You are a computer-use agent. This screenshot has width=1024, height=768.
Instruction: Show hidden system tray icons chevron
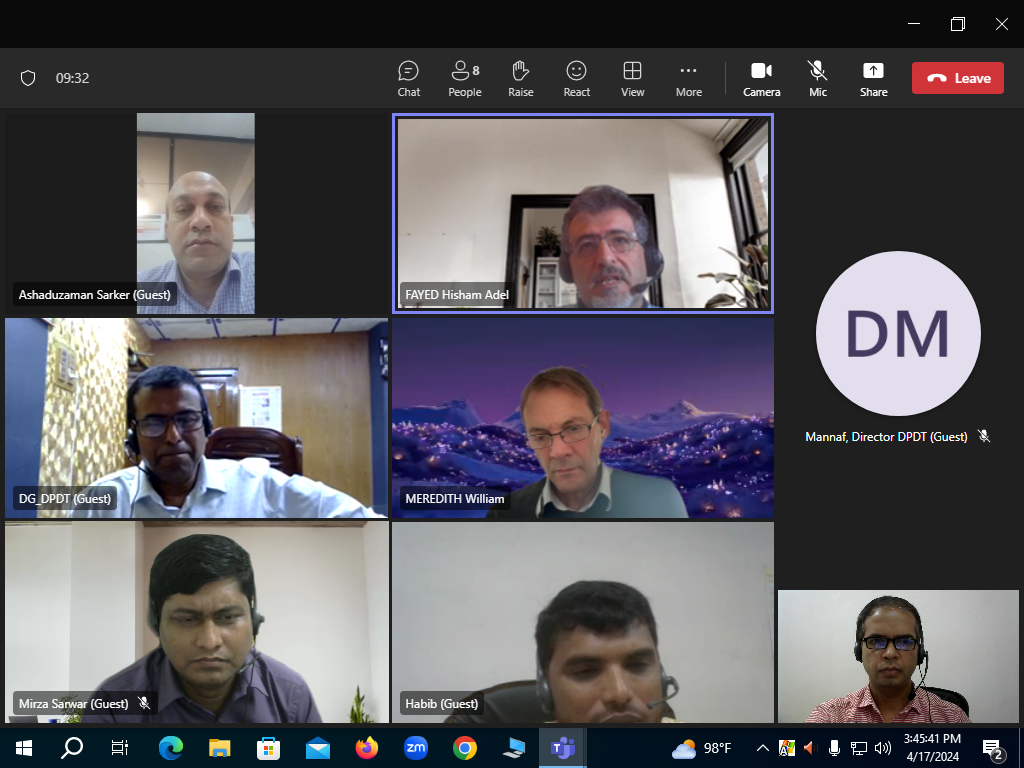[762, 747]
